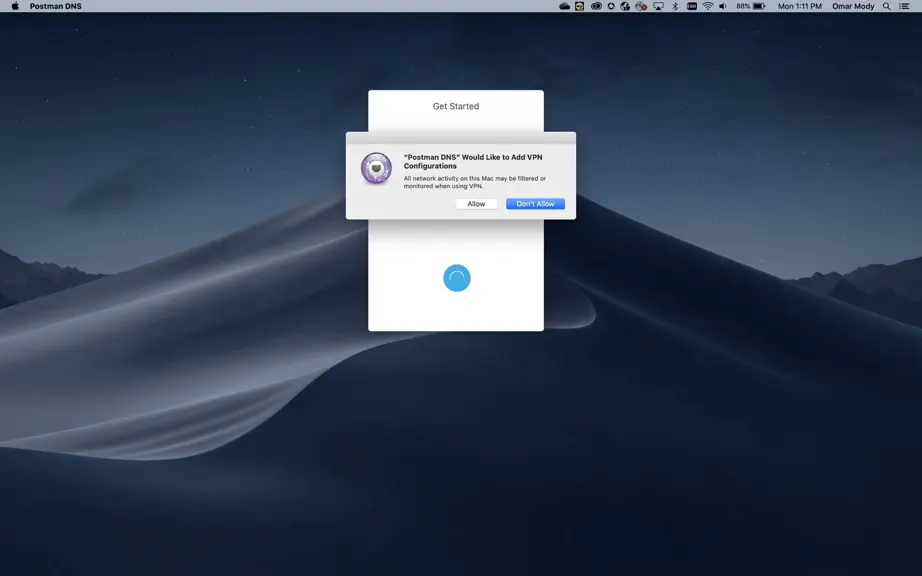Image resolution: width=922 pixels, height=576 pixels.
Task: Show battery status at 88%
Action: [x=751, y=6]
